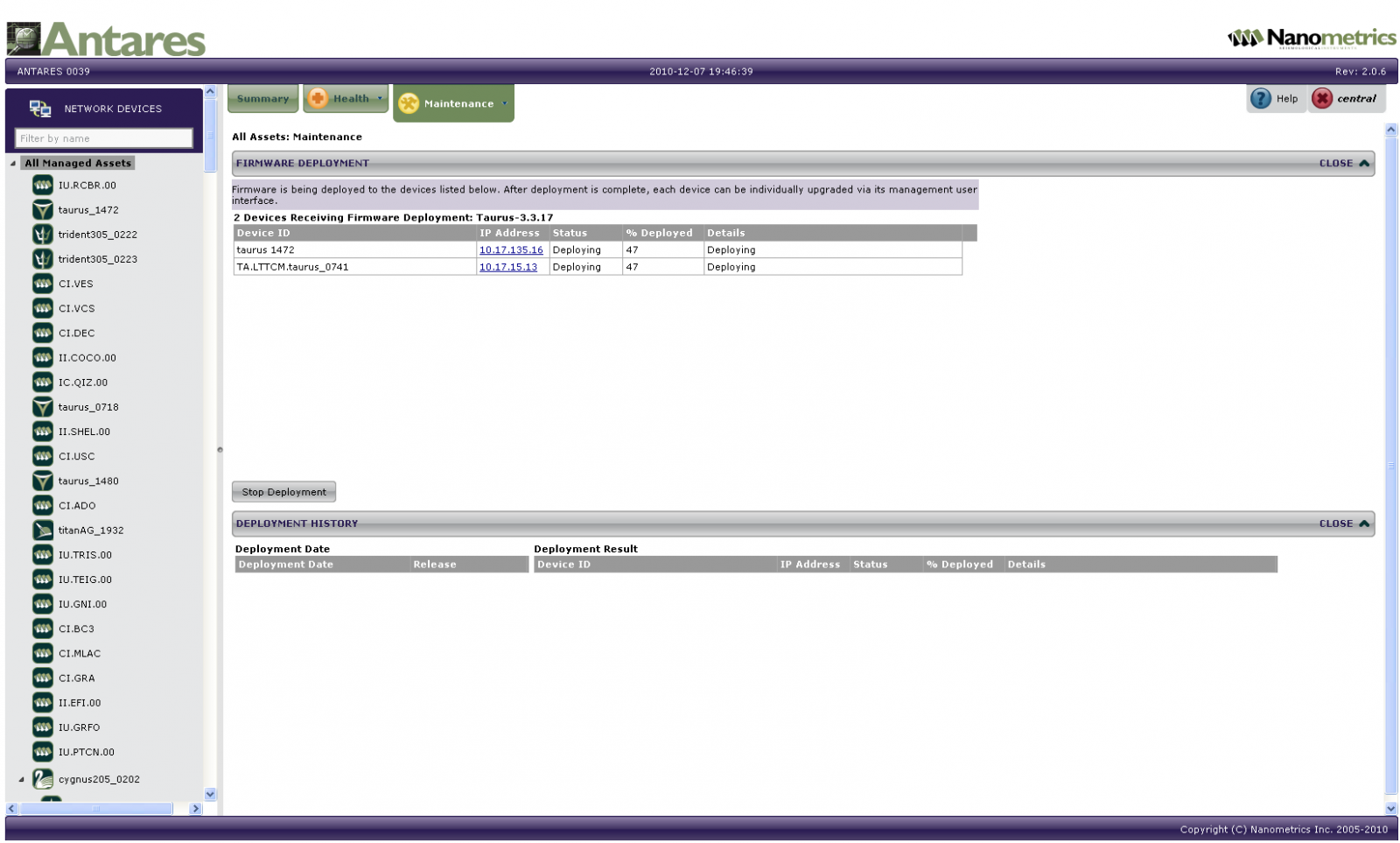Viewport: 1400px width, 843px height.
Task: Click sidebar horizontal scrollbar left arrow
Action: [x=11, y=809]
